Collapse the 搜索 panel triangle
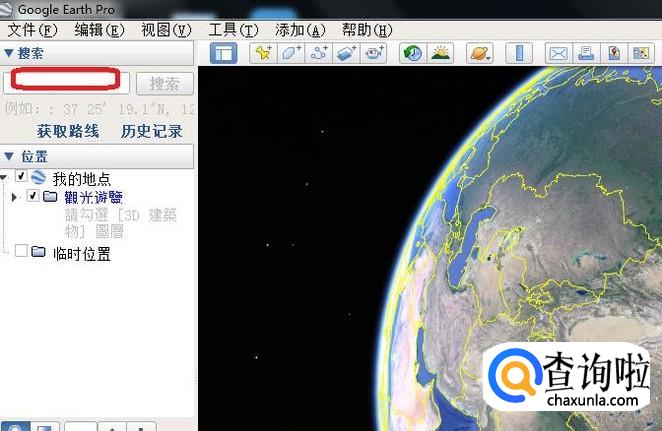 [x=8, y=53]
